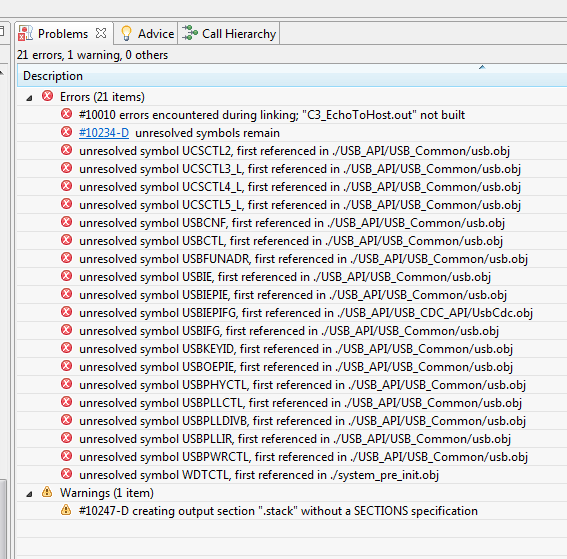567x559 pixels.
Task: Collapse the Errors (21 items) group
Action: click(30, 98)
